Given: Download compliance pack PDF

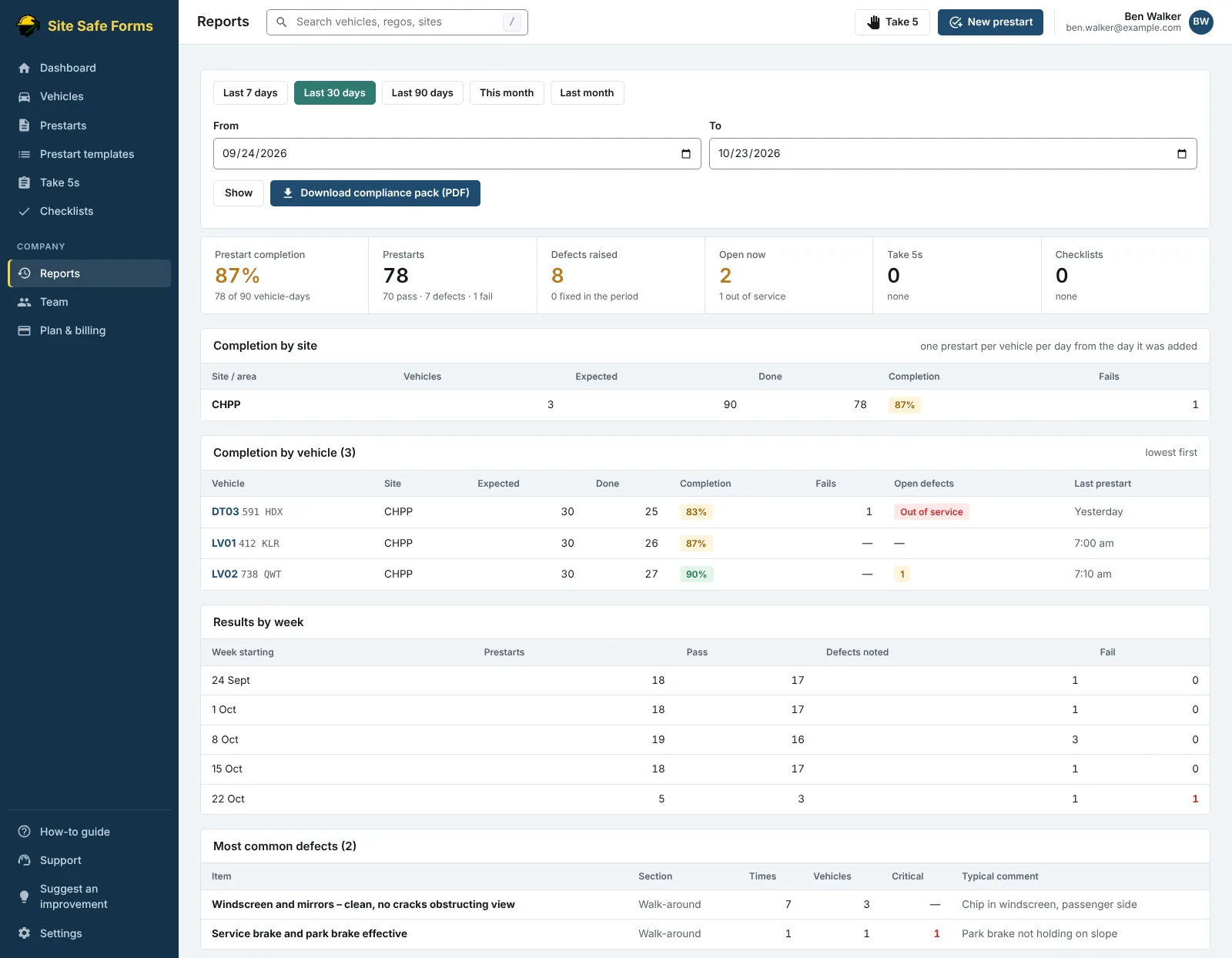Looking at the screenshot, I should 375,193.
